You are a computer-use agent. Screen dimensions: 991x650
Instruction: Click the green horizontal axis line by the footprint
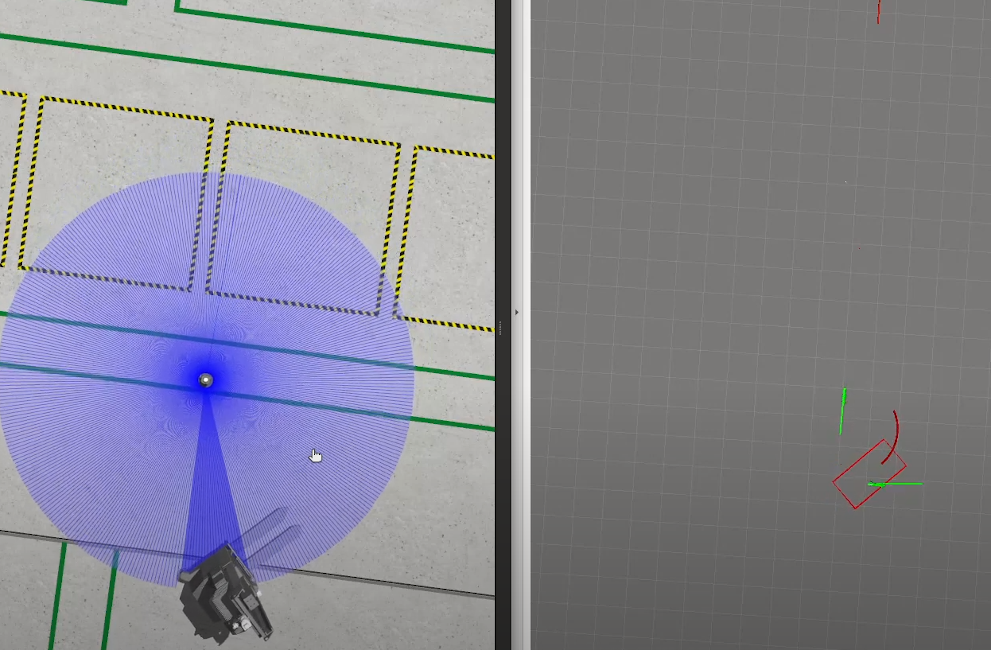[x=895, y=484]
